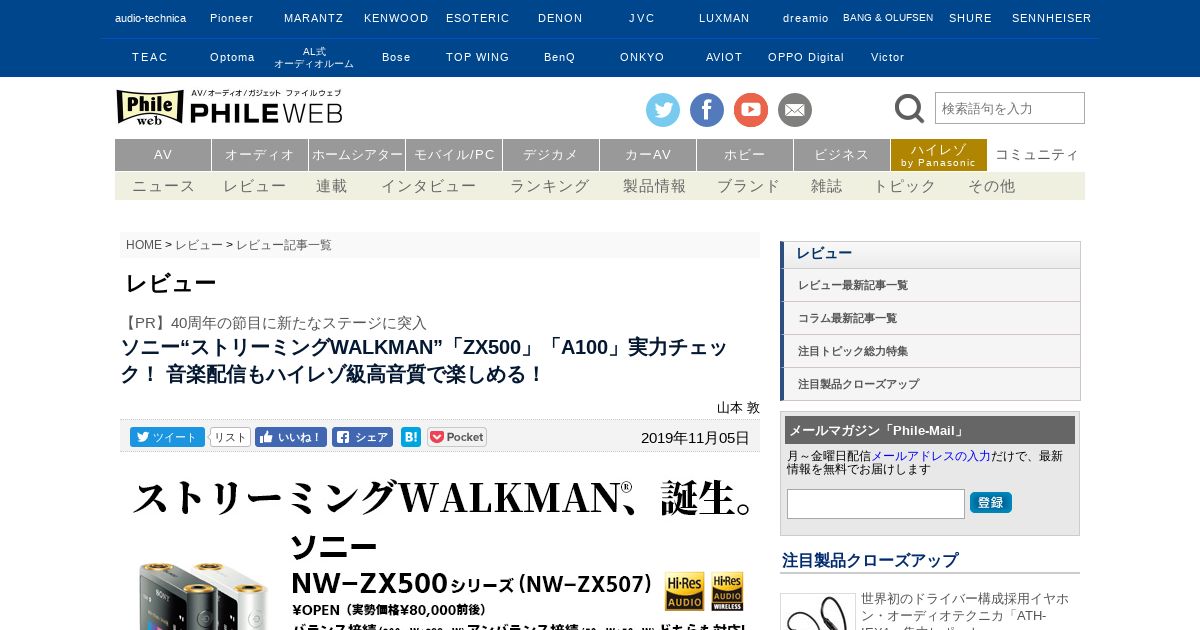Viewport: 1200px width, 630px height.
Task: Click the 登録 register button
Action: click(991, 502)
